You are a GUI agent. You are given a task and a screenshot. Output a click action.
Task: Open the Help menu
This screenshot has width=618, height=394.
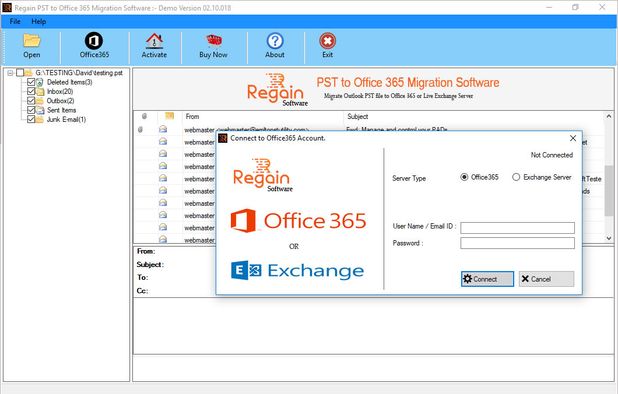[x=39, y=21]
